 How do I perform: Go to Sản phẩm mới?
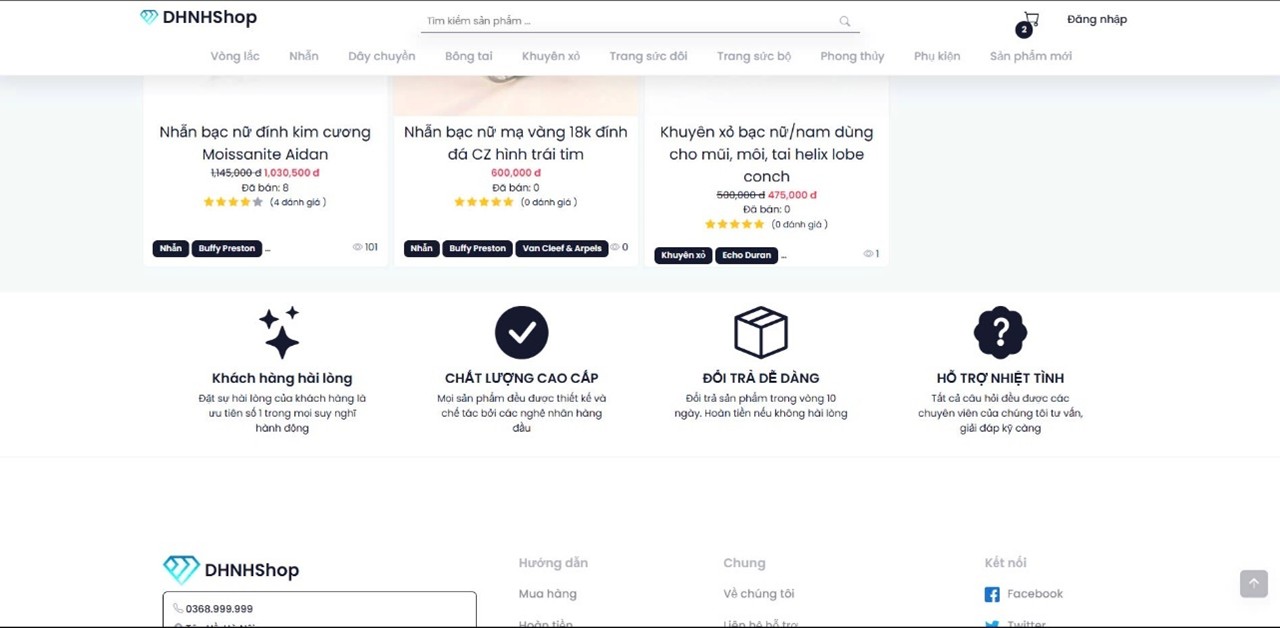tap(1030, 56)
